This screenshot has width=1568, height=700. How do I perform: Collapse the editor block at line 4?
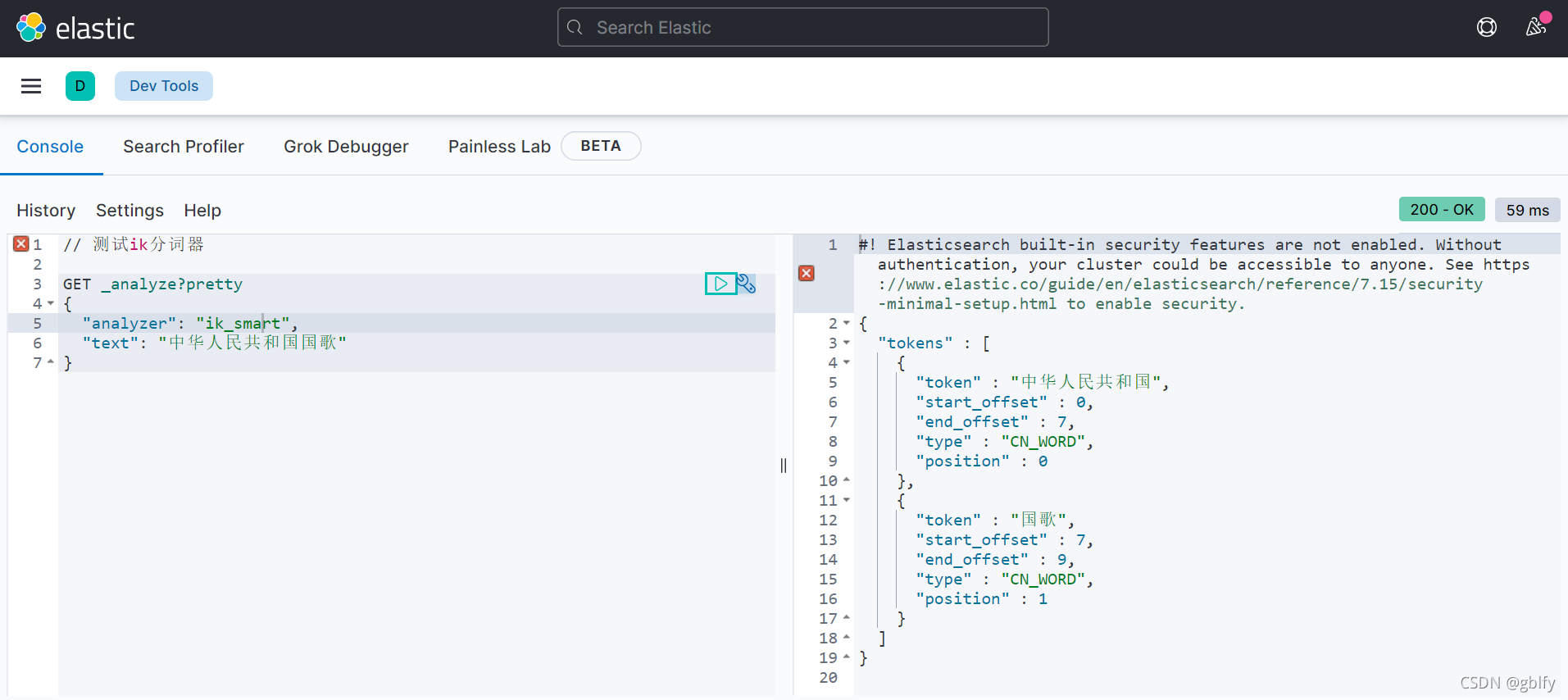coord(51,303)
